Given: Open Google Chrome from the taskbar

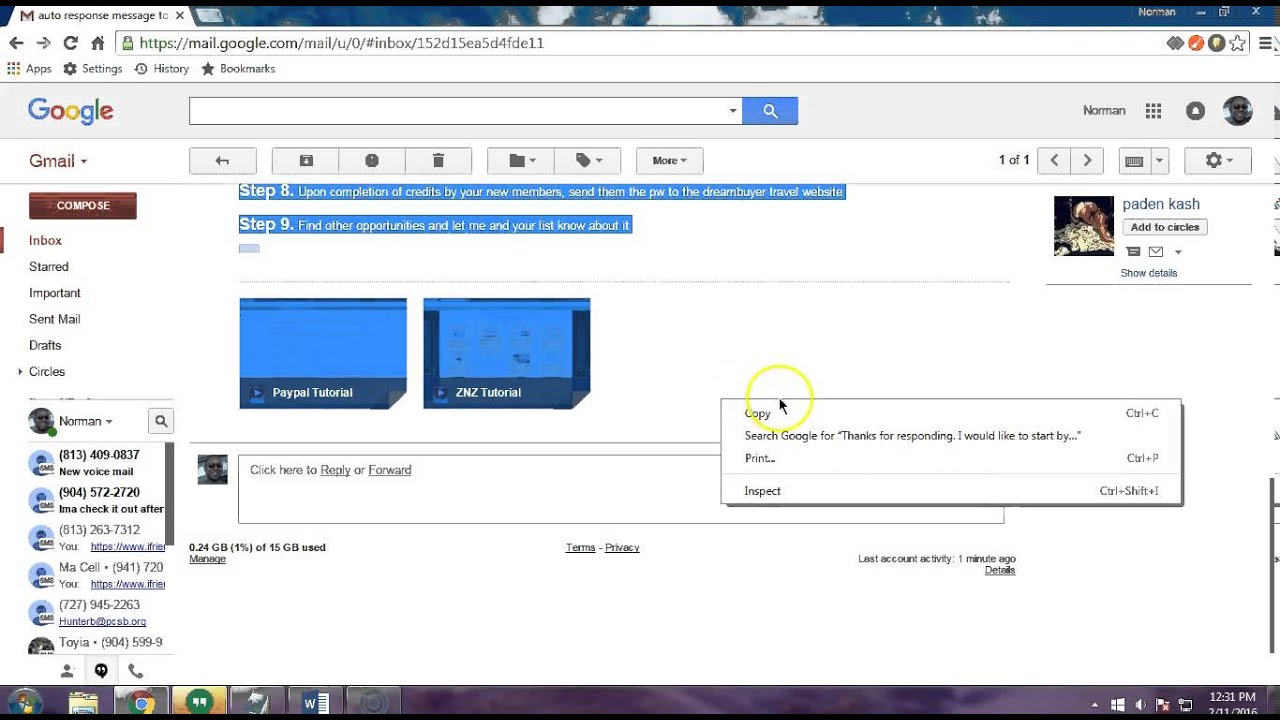Looking at the screenshot, I should (142, 703).
